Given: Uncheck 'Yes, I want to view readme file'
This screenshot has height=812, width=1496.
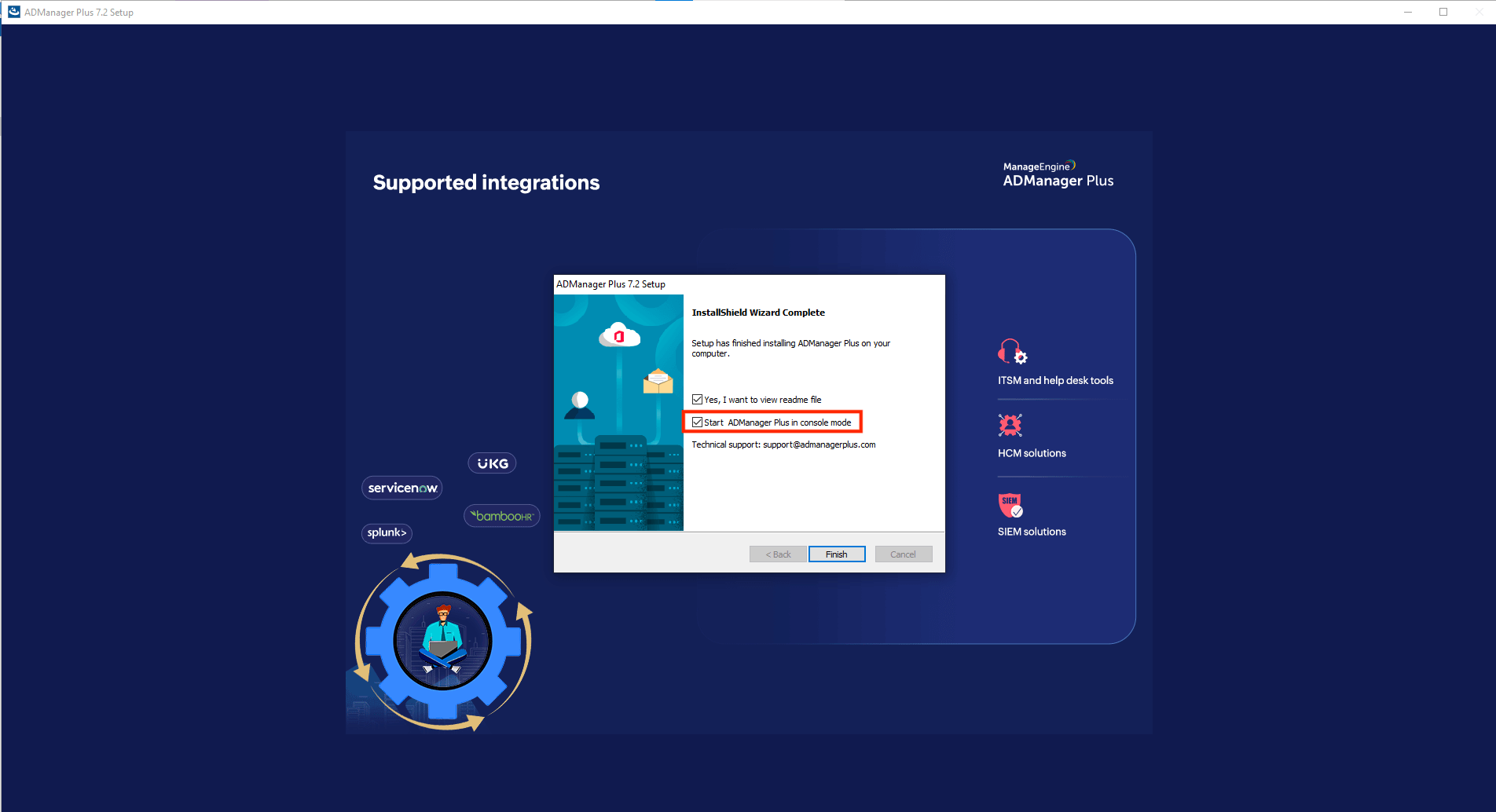Looking at the screenshot, I should point(697,399).
